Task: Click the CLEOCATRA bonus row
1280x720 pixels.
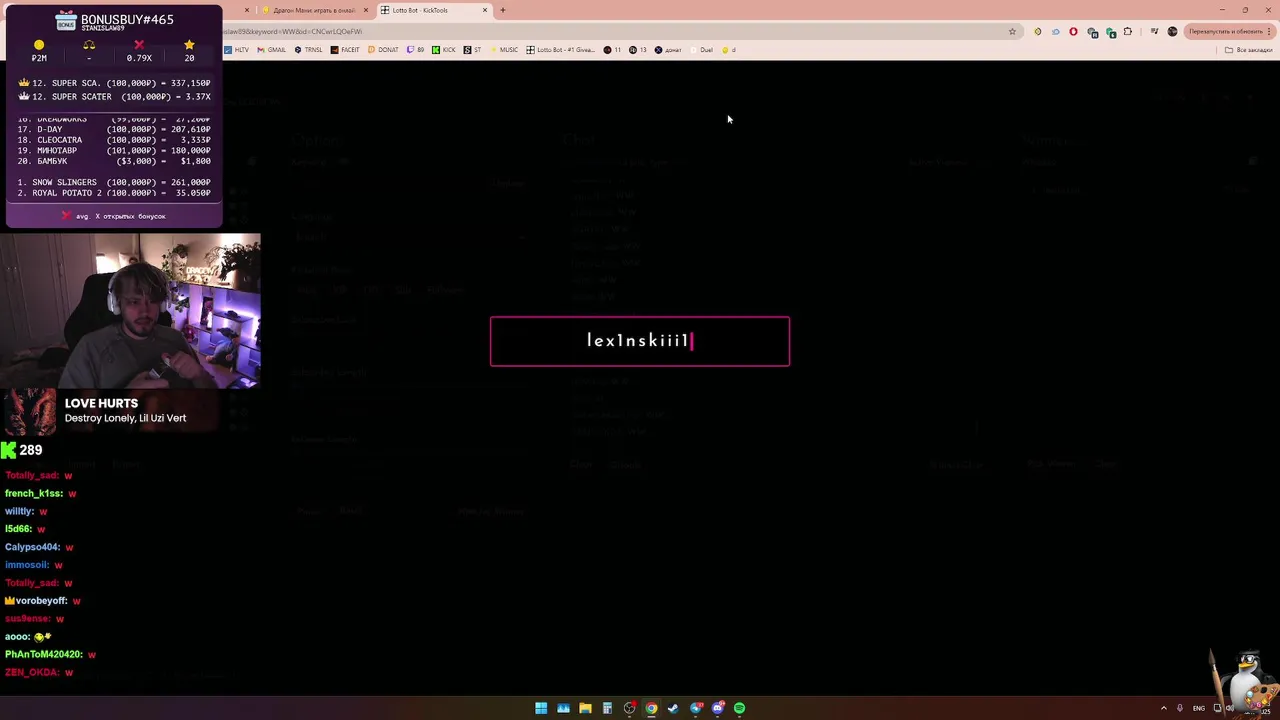Action: [114, 140]
